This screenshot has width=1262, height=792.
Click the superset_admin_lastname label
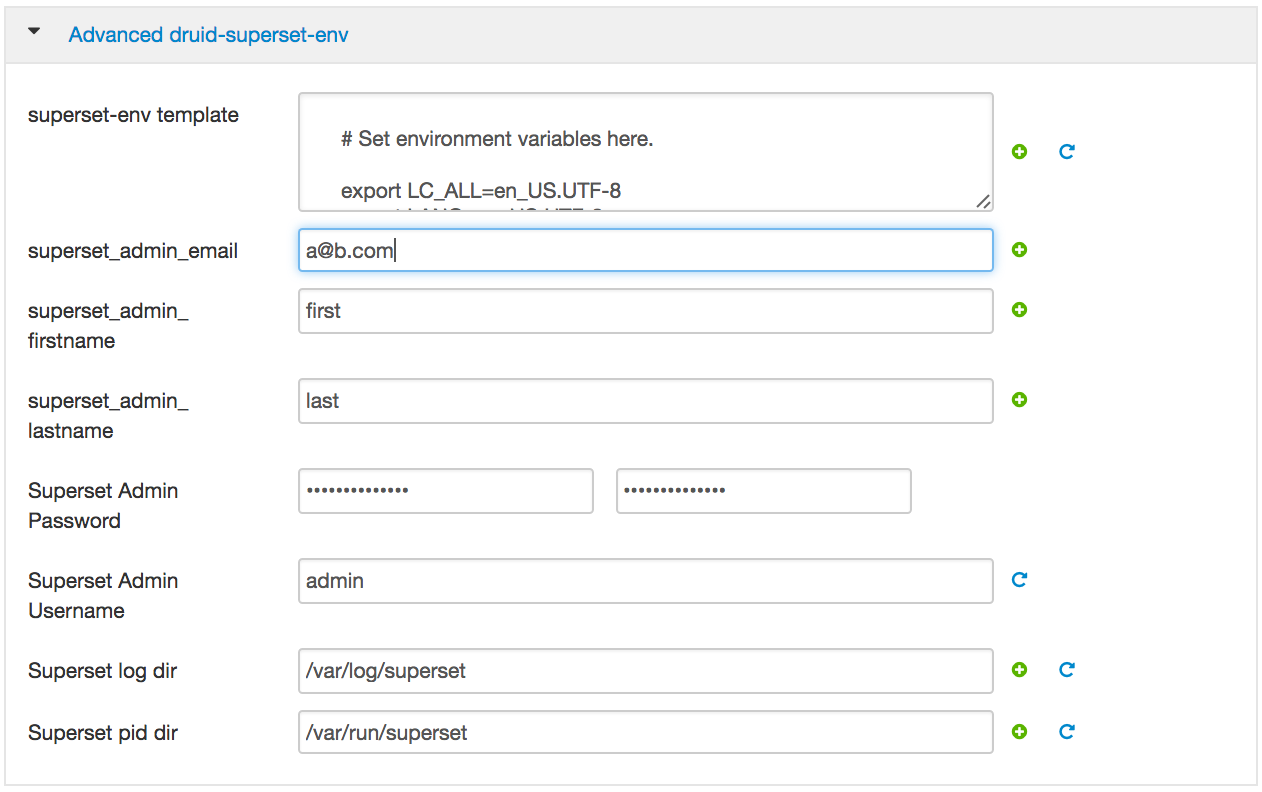click(x=108, y=416)
